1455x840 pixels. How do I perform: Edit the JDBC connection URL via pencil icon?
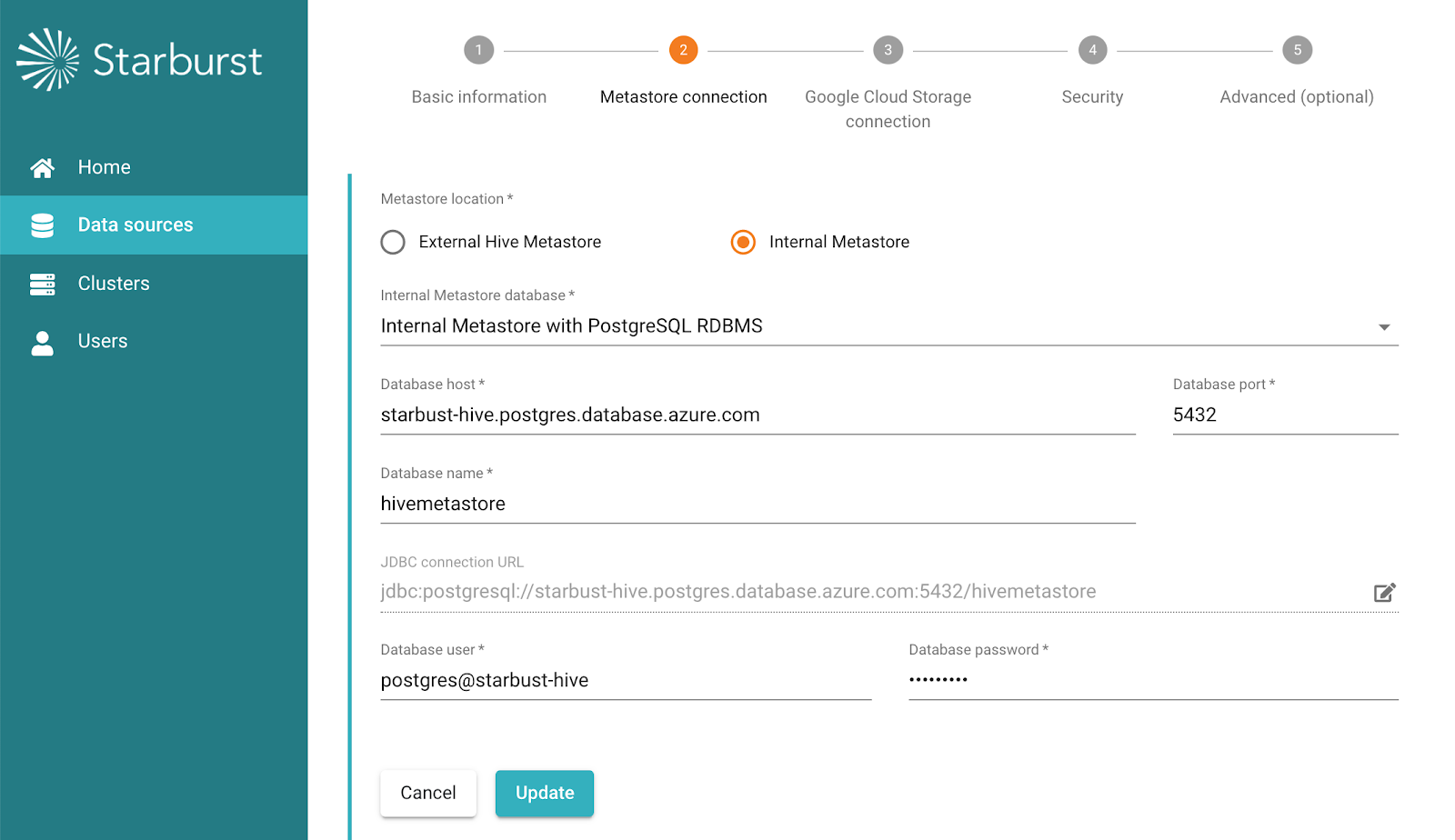[1384, 592]
